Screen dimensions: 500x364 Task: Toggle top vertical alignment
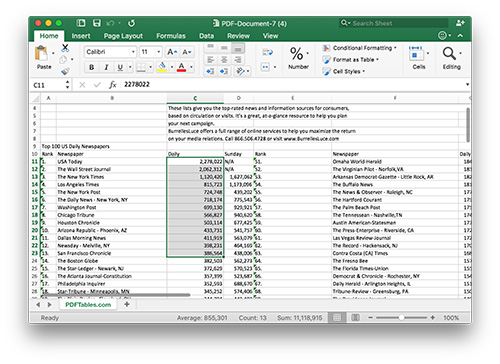210,47
